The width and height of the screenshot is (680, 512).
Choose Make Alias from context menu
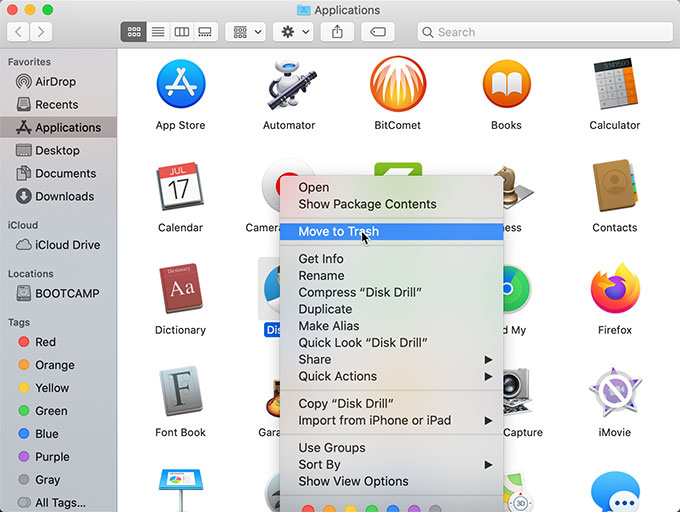(392, 326)
